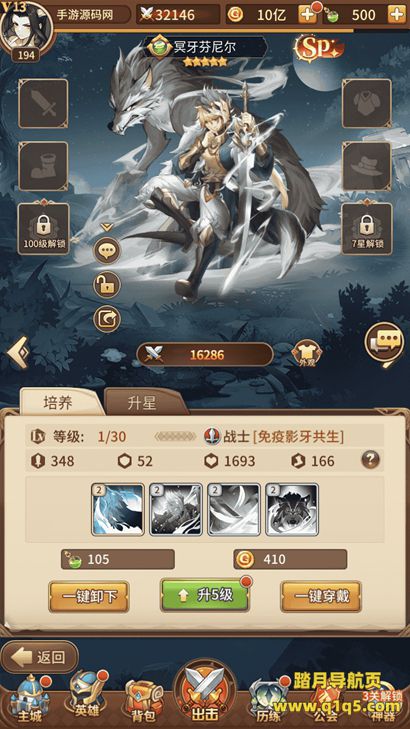The width and height of the screenshot is (410, 729).
Task: Tap the SP badge icon
Action: pyautogui.click(x=318, y=48)
